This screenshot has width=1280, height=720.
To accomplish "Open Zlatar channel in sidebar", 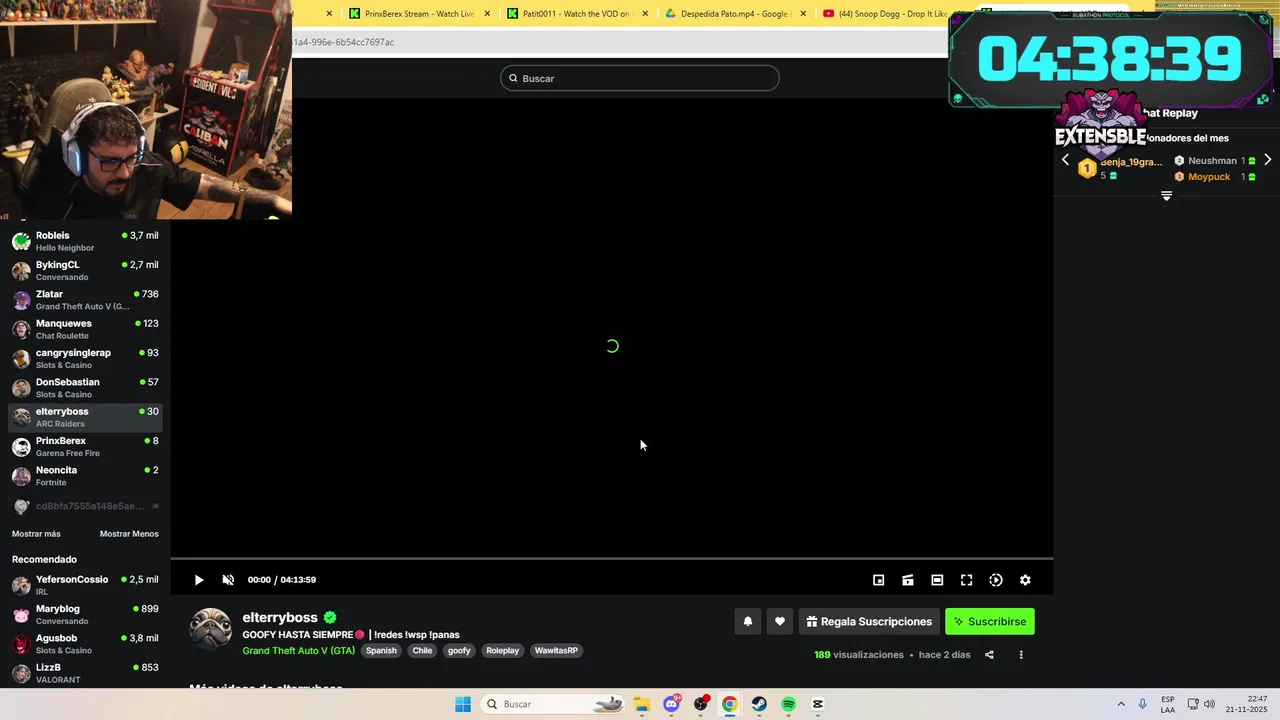I will (85, 300).
